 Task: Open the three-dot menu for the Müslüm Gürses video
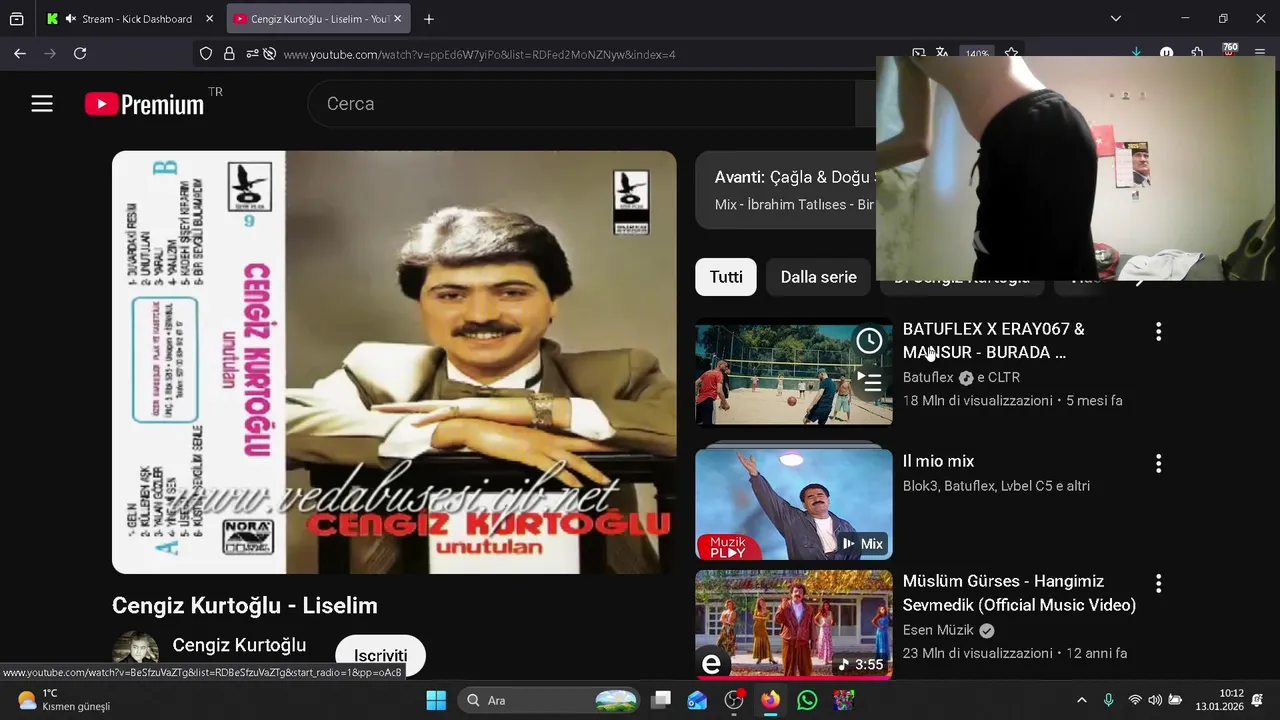coord(1158,584)
